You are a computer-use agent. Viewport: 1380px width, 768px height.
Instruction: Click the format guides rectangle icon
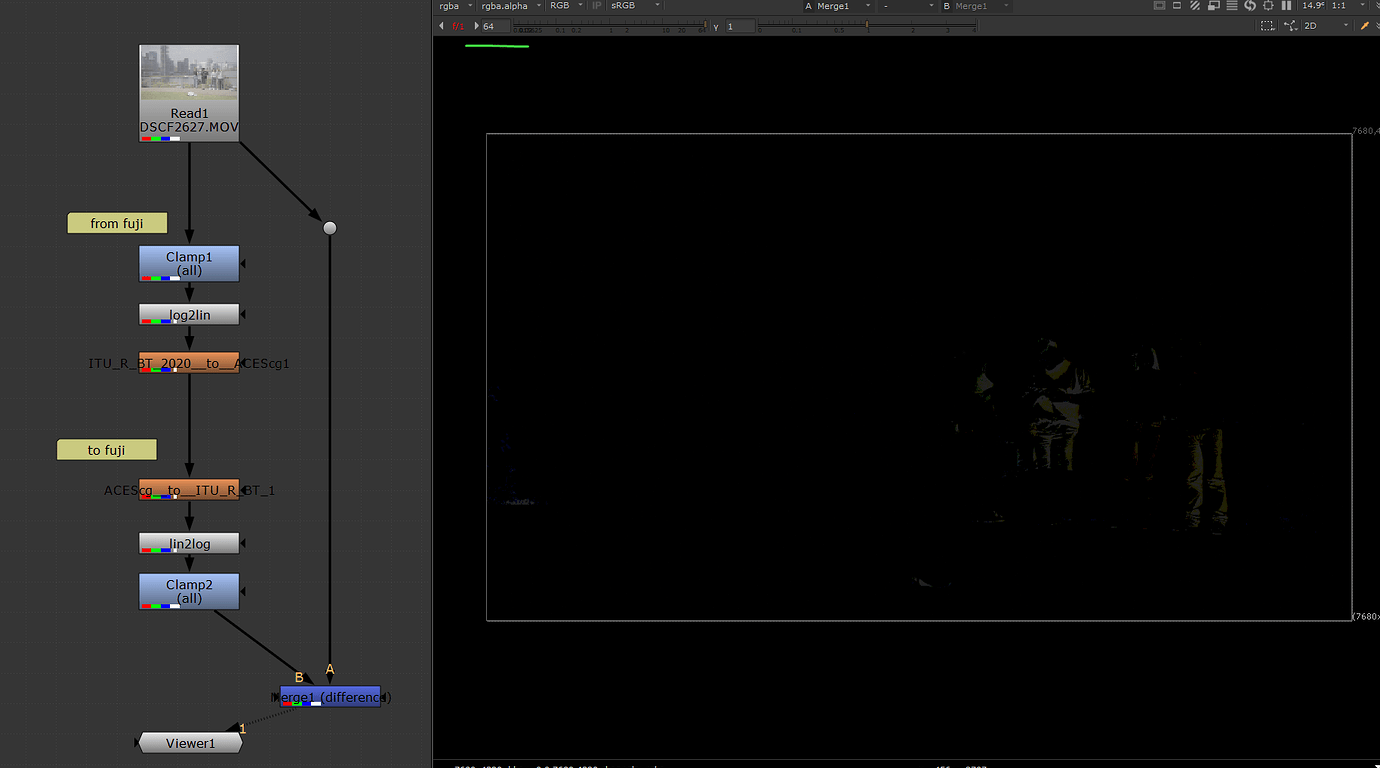pos(1177,6)
